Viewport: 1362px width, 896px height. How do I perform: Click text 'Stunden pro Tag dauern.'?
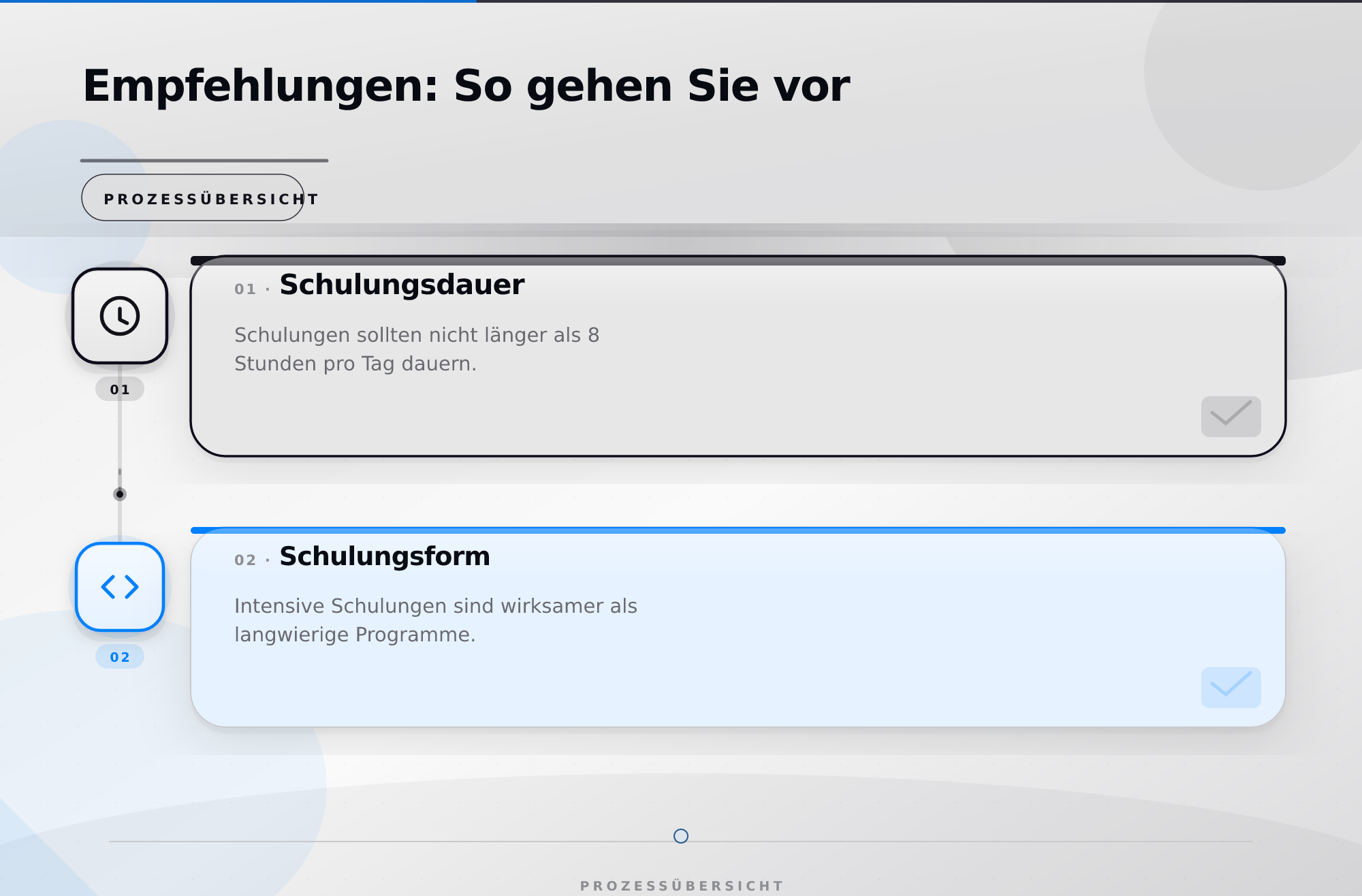pyautogui.click(x=355, y=364)
